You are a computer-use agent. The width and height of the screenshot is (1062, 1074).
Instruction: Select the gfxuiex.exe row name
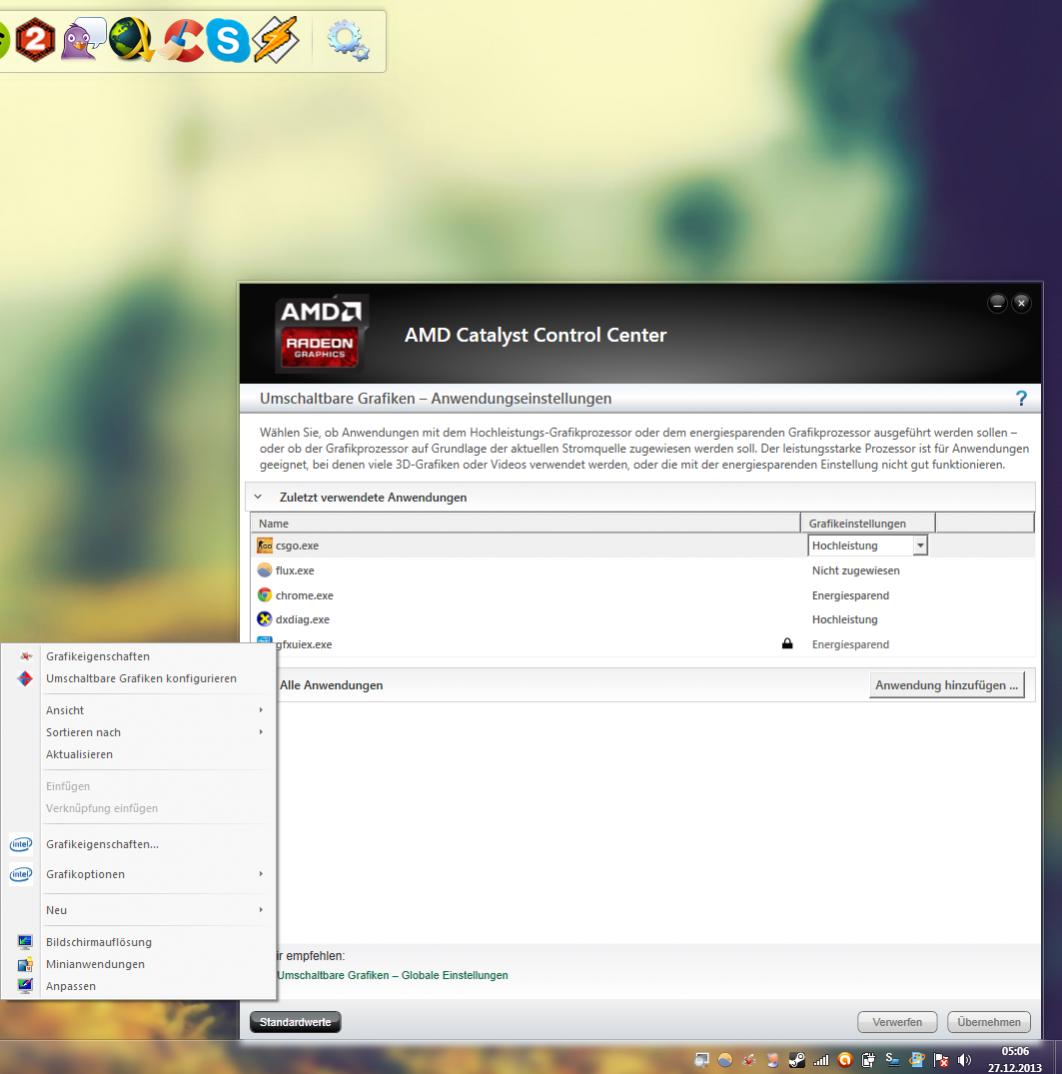[x=304, y=644]
